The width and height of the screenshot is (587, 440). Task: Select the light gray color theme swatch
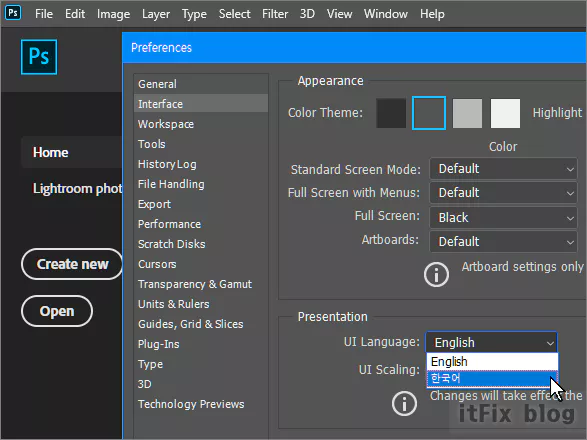[x=467, y=113]
